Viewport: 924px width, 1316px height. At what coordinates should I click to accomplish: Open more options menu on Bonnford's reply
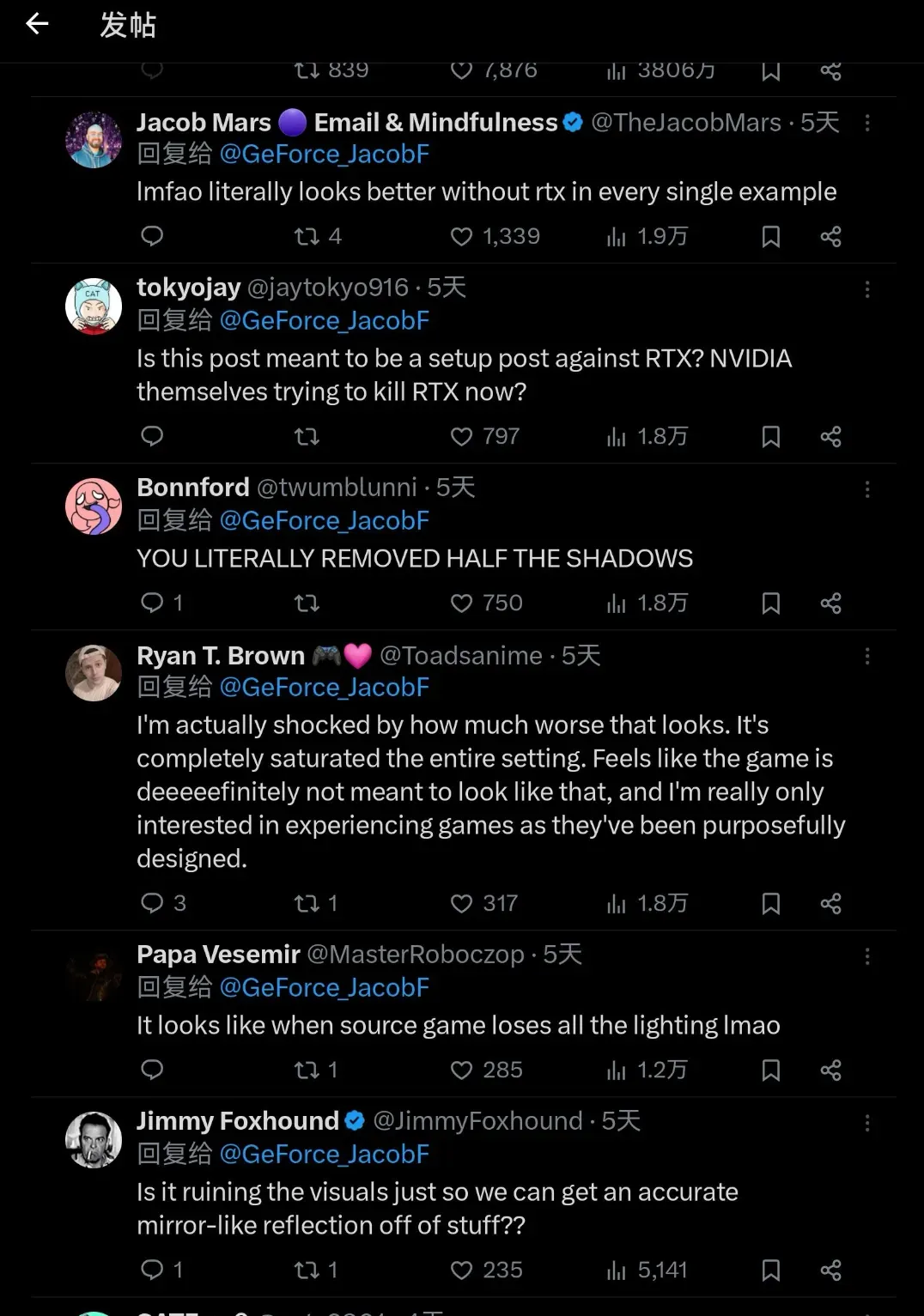point(867,489)
